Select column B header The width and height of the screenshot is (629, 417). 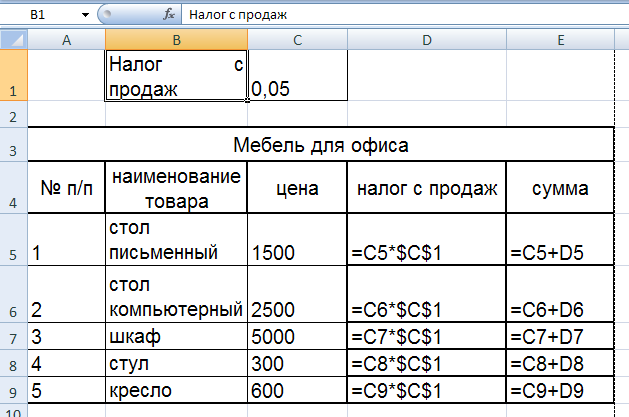(177, 40)
